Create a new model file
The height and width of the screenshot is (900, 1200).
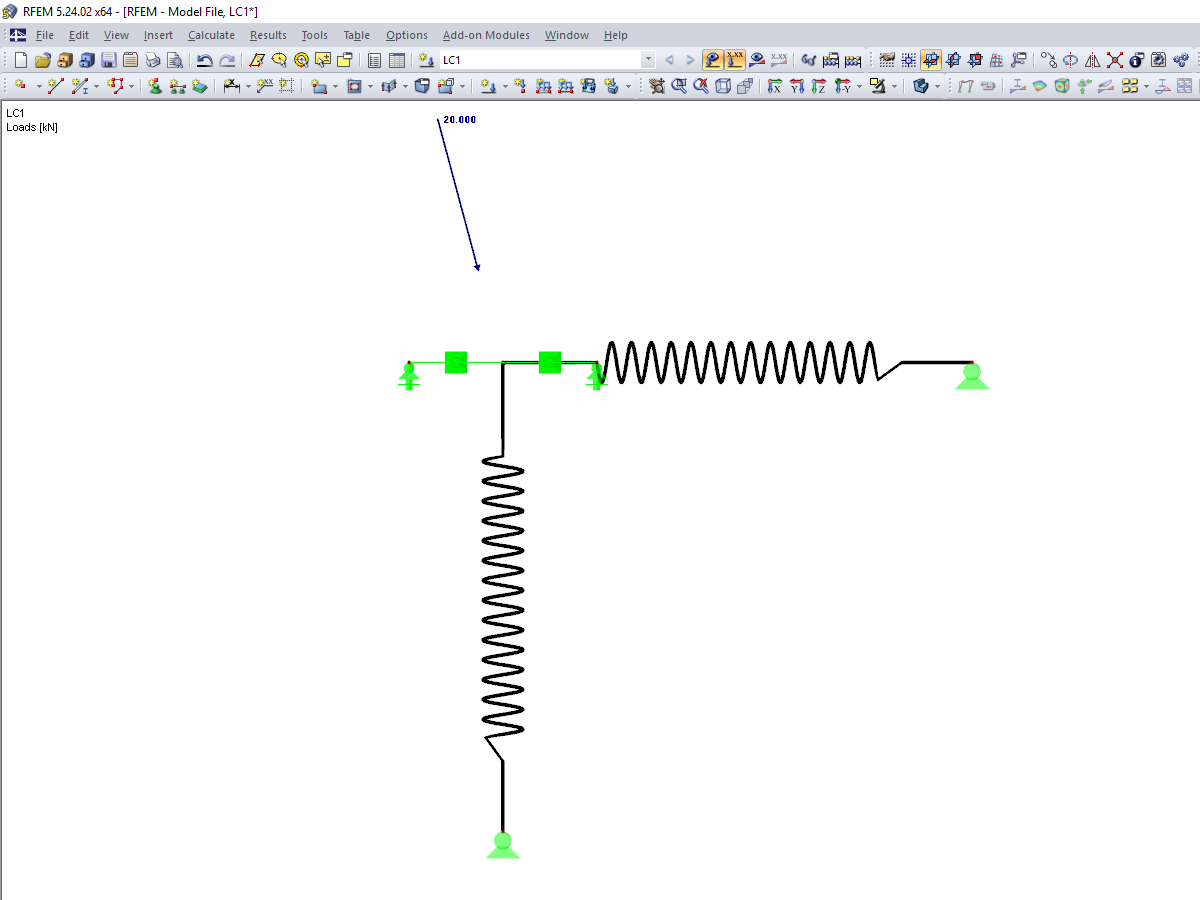21,60
